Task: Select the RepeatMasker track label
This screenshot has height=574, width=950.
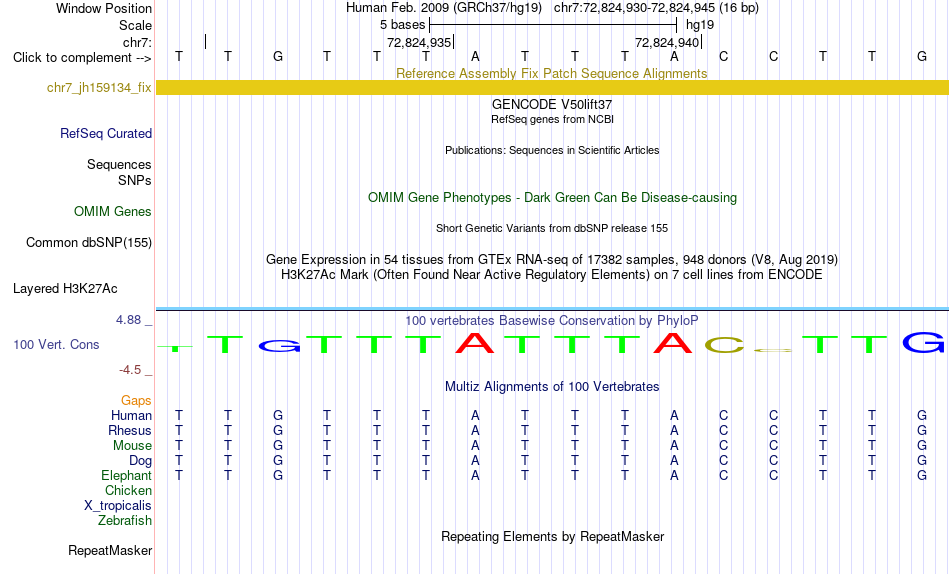Action: tap(110, 550)
